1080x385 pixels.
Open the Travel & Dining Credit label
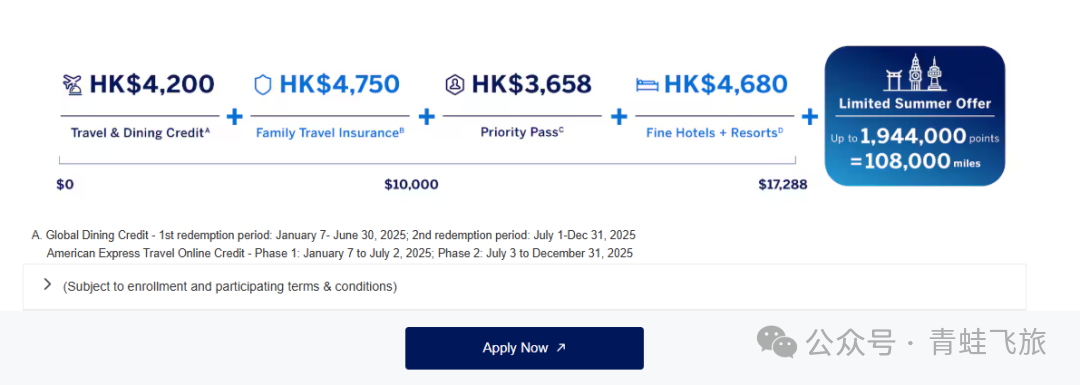pyautogui.click(x=140, y=132)
